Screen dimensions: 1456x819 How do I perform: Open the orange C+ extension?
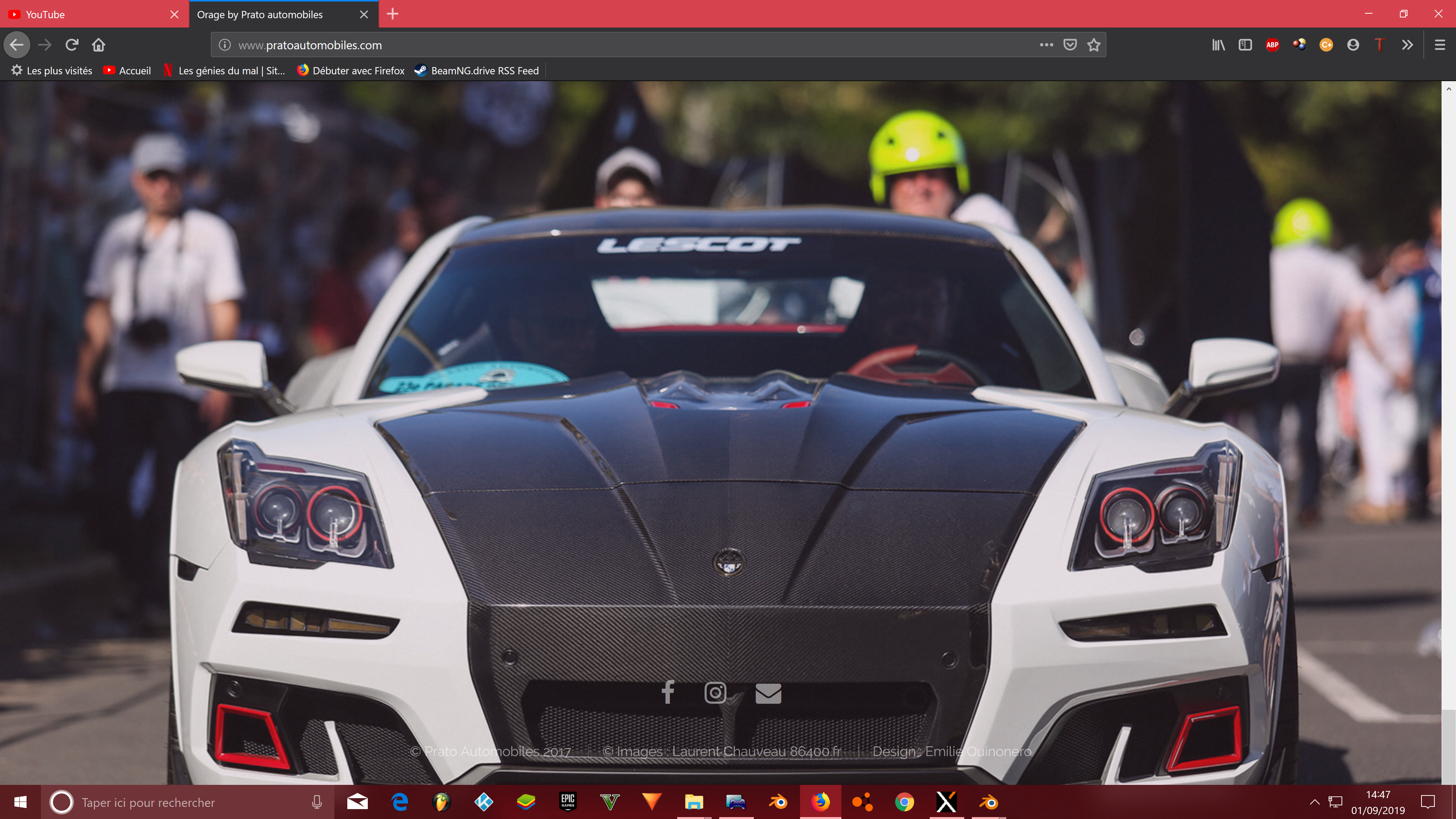1326,45
